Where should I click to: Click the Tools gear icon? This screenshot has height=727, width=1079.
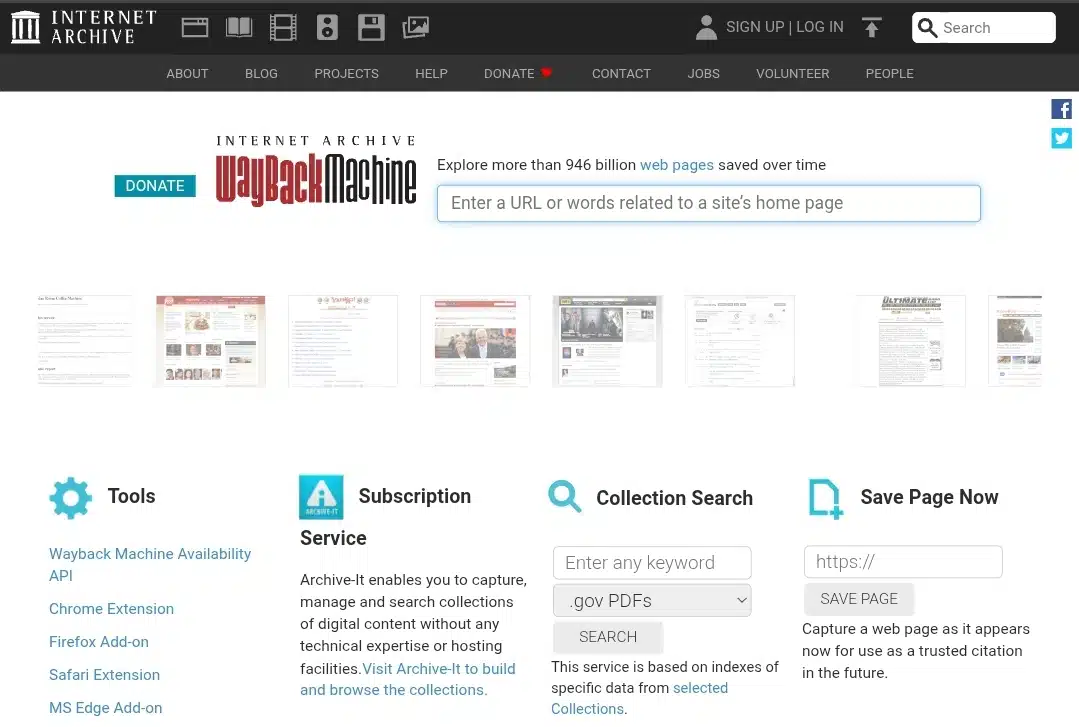(70, 498)
